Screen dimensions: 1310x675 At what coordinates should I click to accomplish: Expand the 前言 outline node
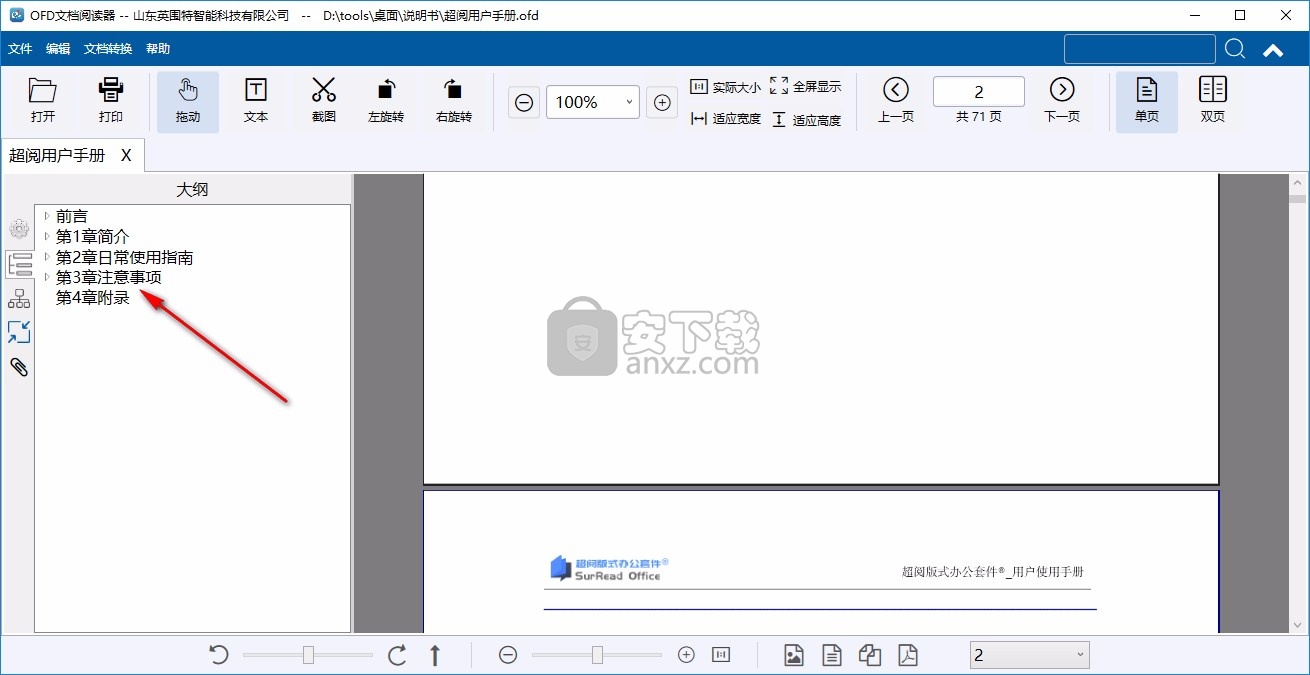pos(46,216)
